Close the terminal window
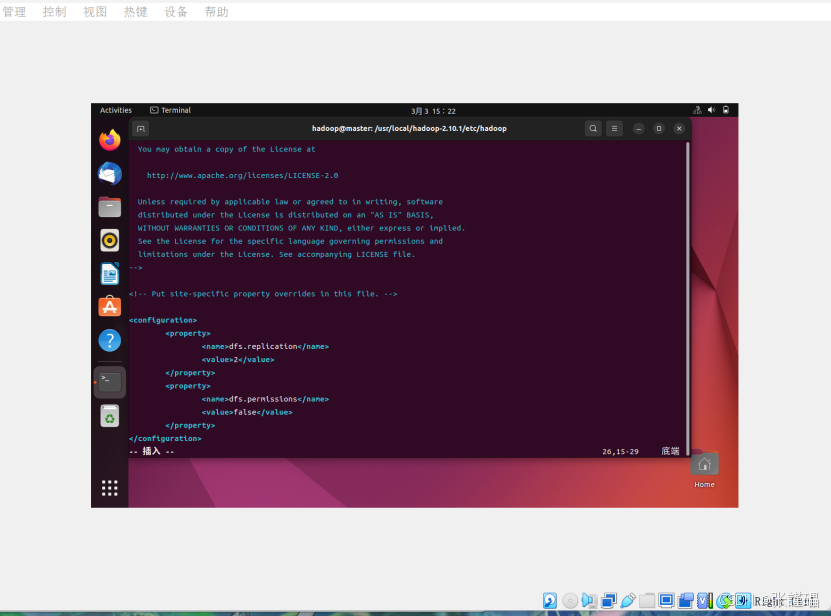 pyautogui.click(x=679, y=128)
